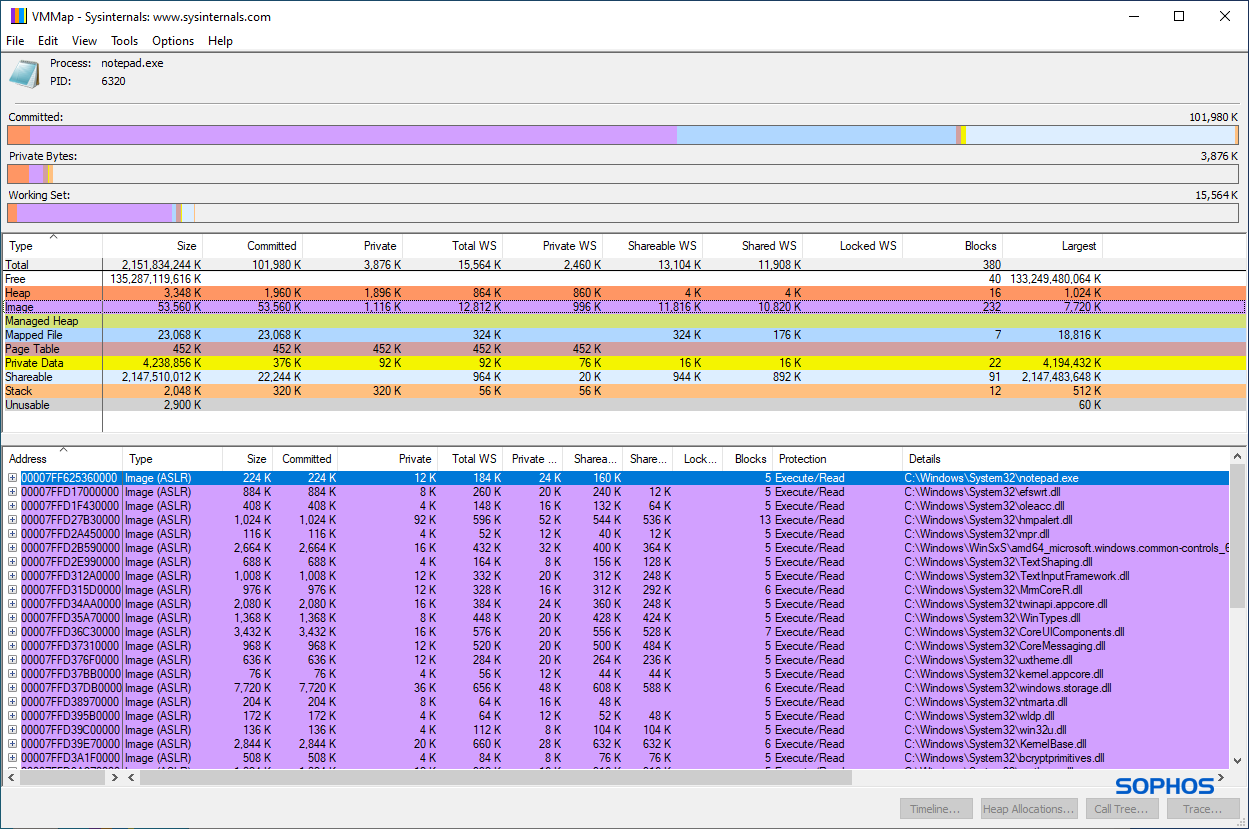Screen dimensions: 1249x829
Task: Open the File menu
Action: [x=15, y=41]
